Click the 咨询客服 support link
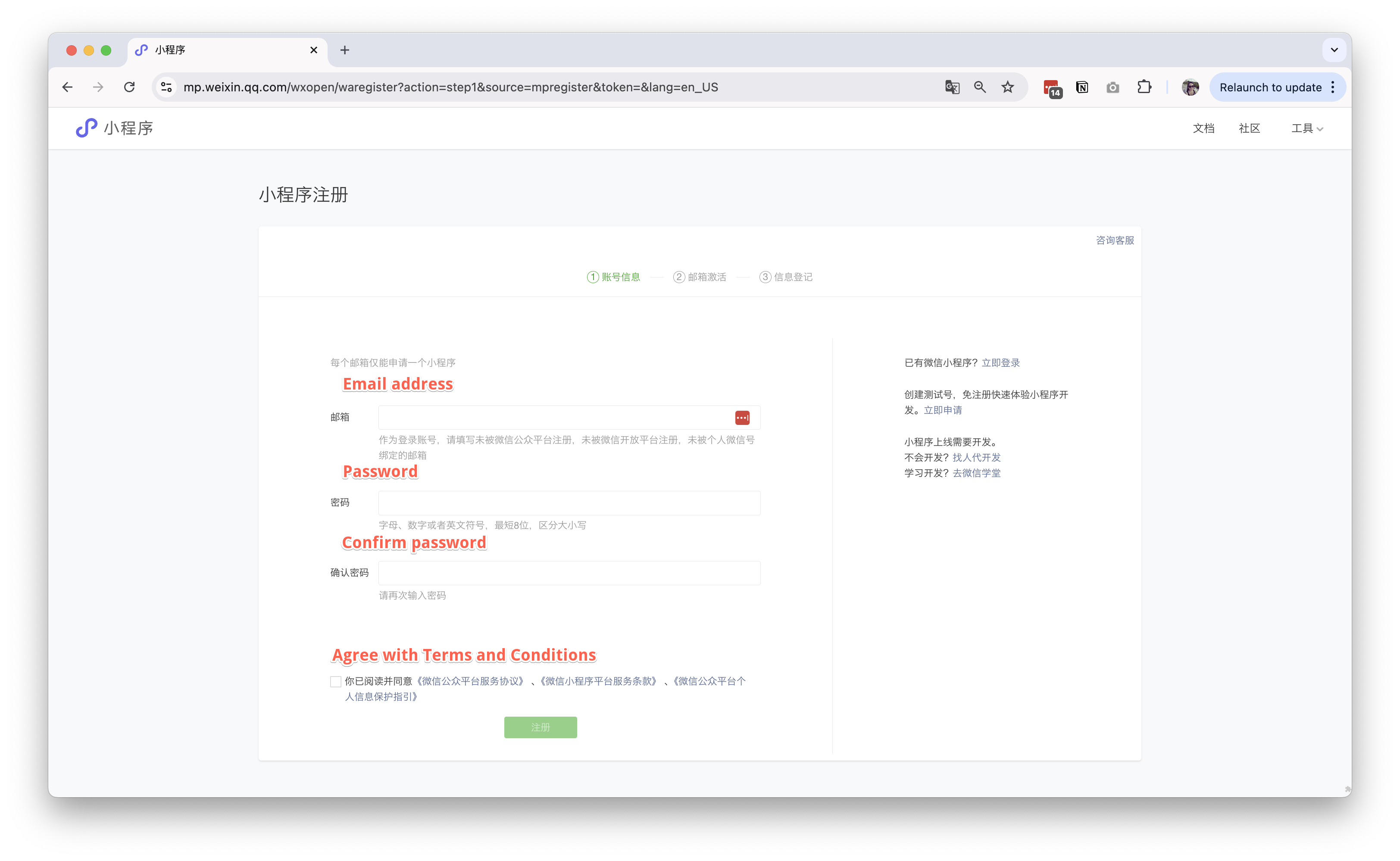Screen dimensions: 1400x861 pos(1115,240)
